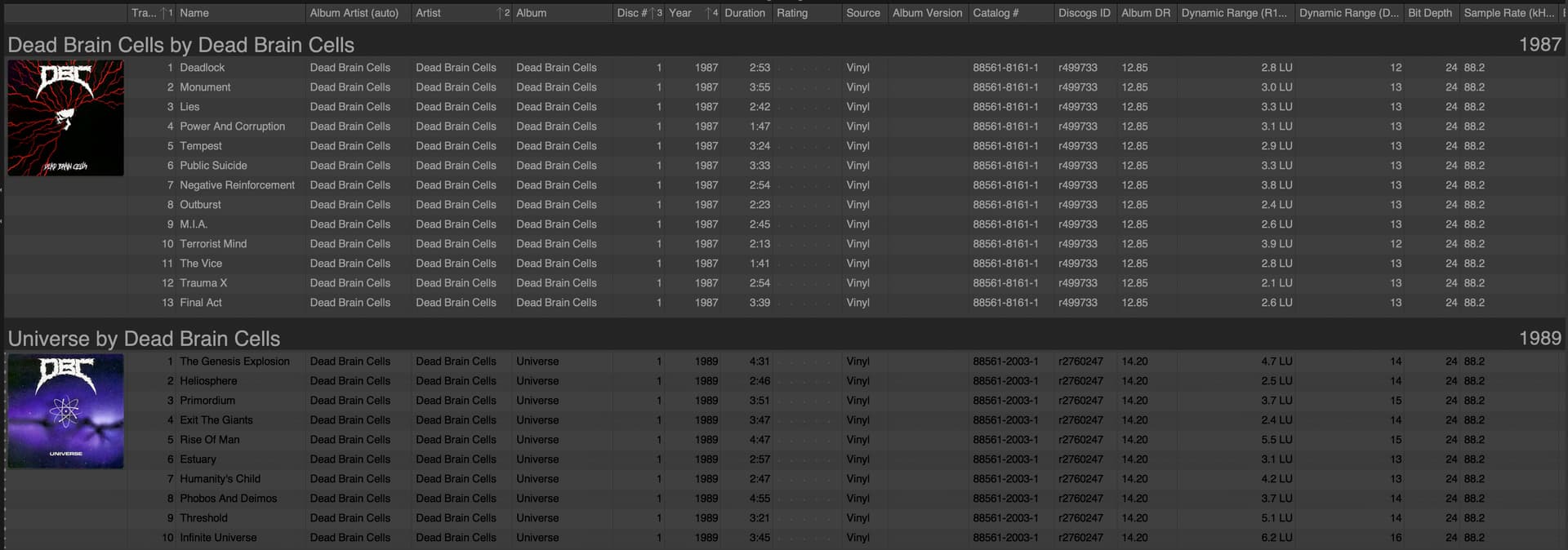Click the Album DR column header

[x=1146, y=13]
